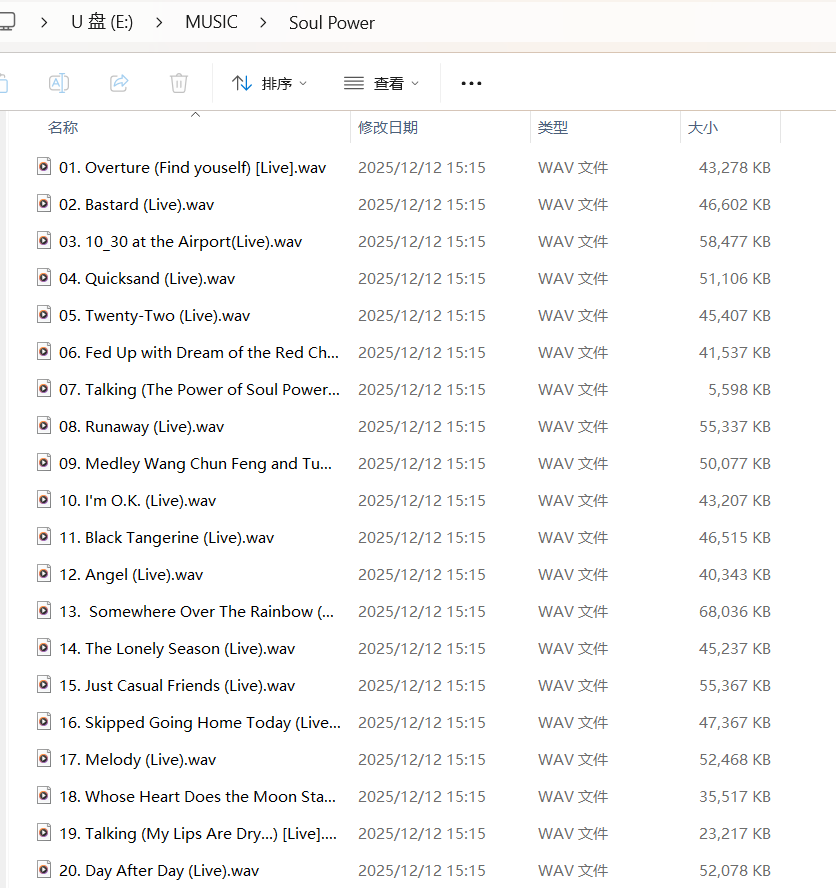Click icon of 07. Talking file
836x888 pixels.
click(x=44, y=388)
